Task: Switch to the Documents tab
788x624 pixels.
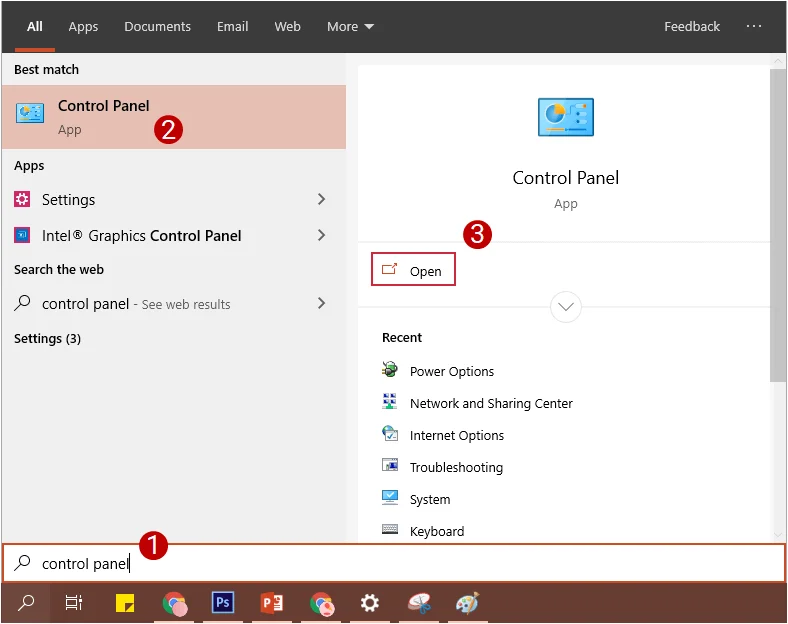Action: coord(157,27)
